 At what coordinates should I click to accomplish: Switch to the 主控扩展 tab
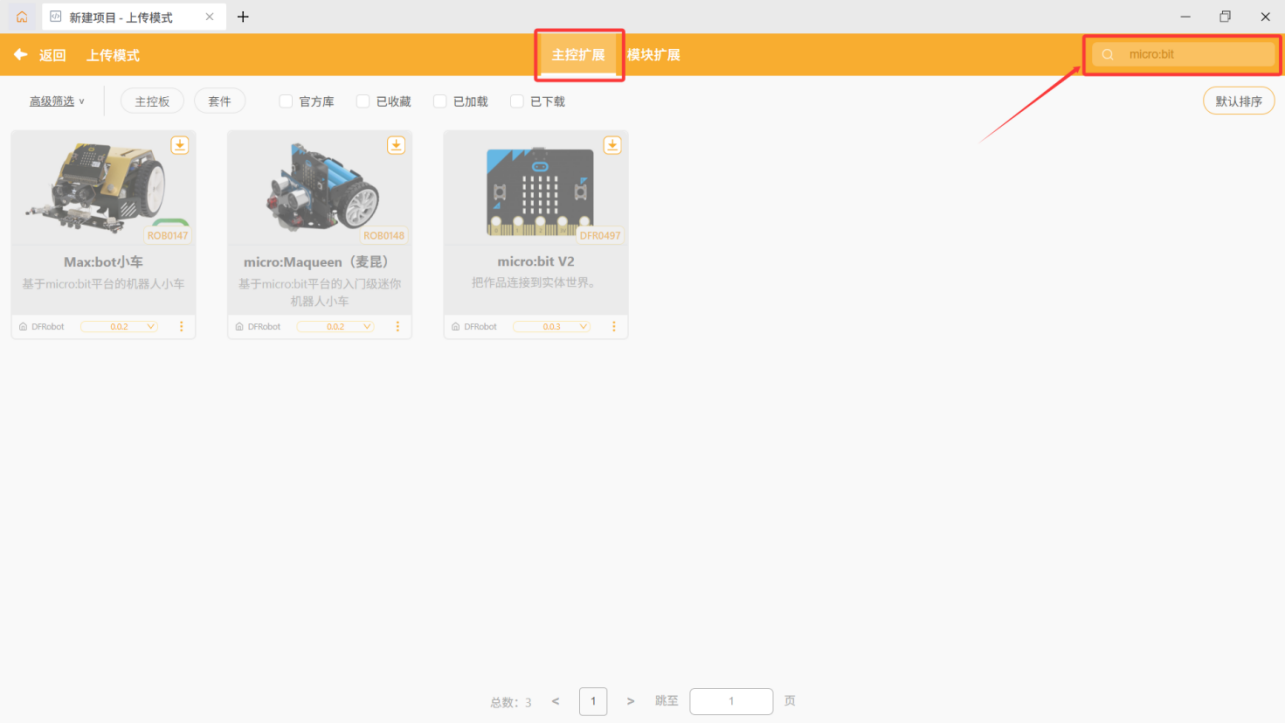(x=578, y=55)
